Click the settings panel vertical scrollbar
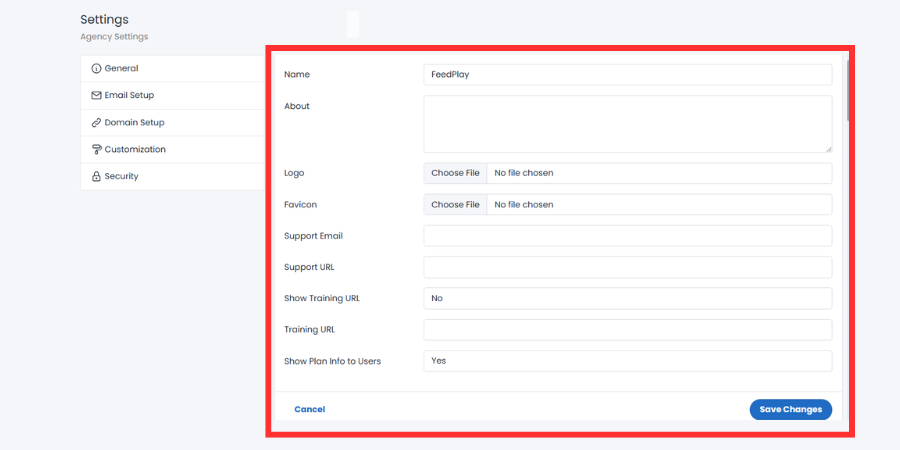 click(x=848, y=91)
